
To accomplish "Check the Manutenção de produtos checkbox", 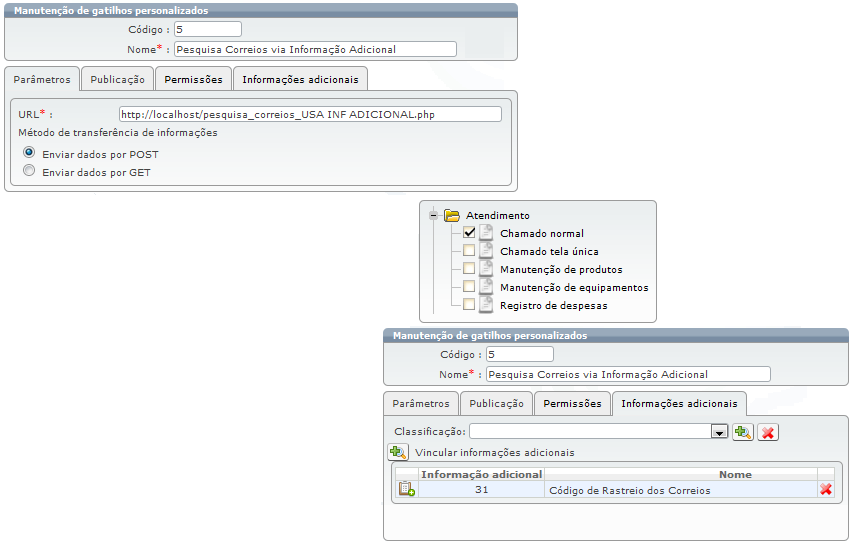I will (469, 269).
